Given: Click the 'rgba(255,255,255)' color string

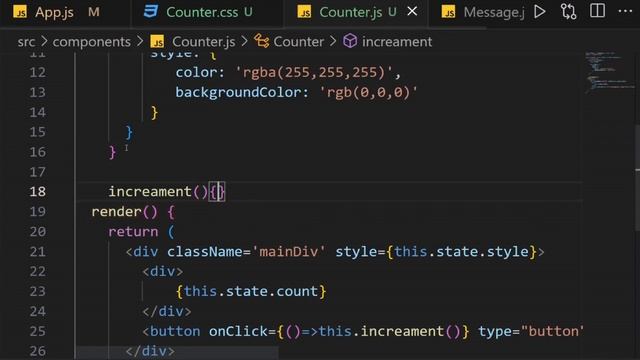Looking at the screenshot, I should 314,73.
